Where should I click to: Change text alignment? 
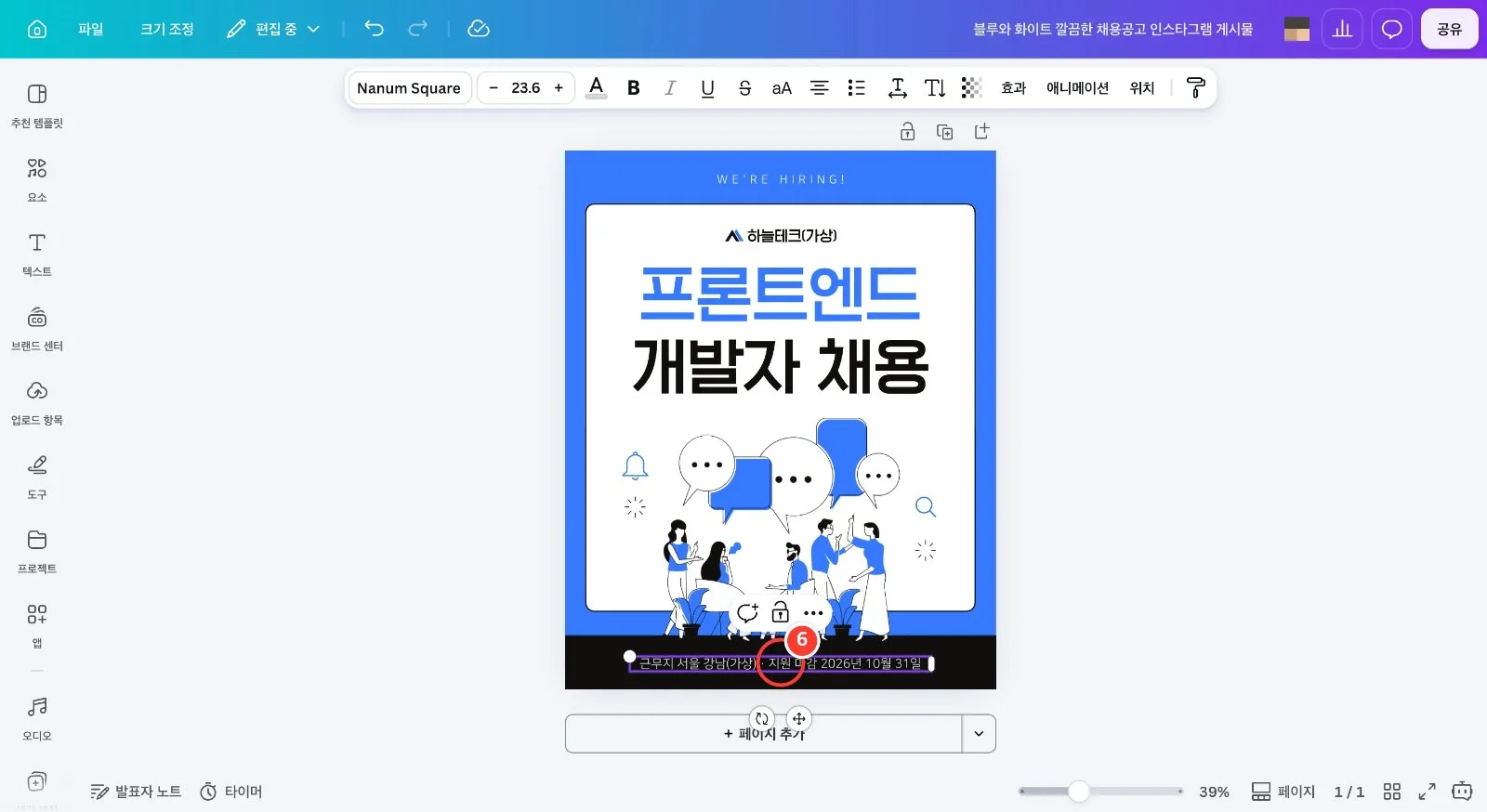pyautogui.click(x=819, y=88)
